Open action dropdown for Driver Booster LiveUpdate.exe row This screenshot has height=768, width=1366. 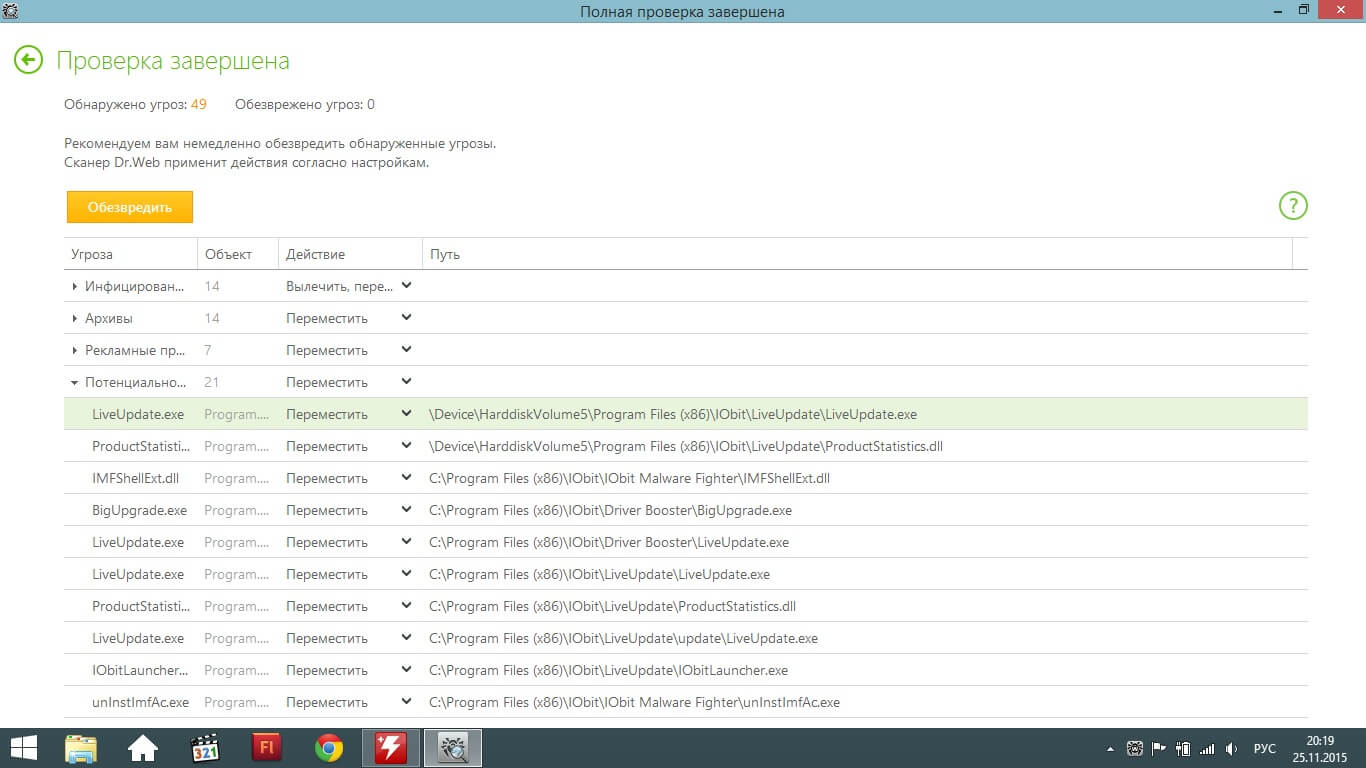[x=406, y=542]
